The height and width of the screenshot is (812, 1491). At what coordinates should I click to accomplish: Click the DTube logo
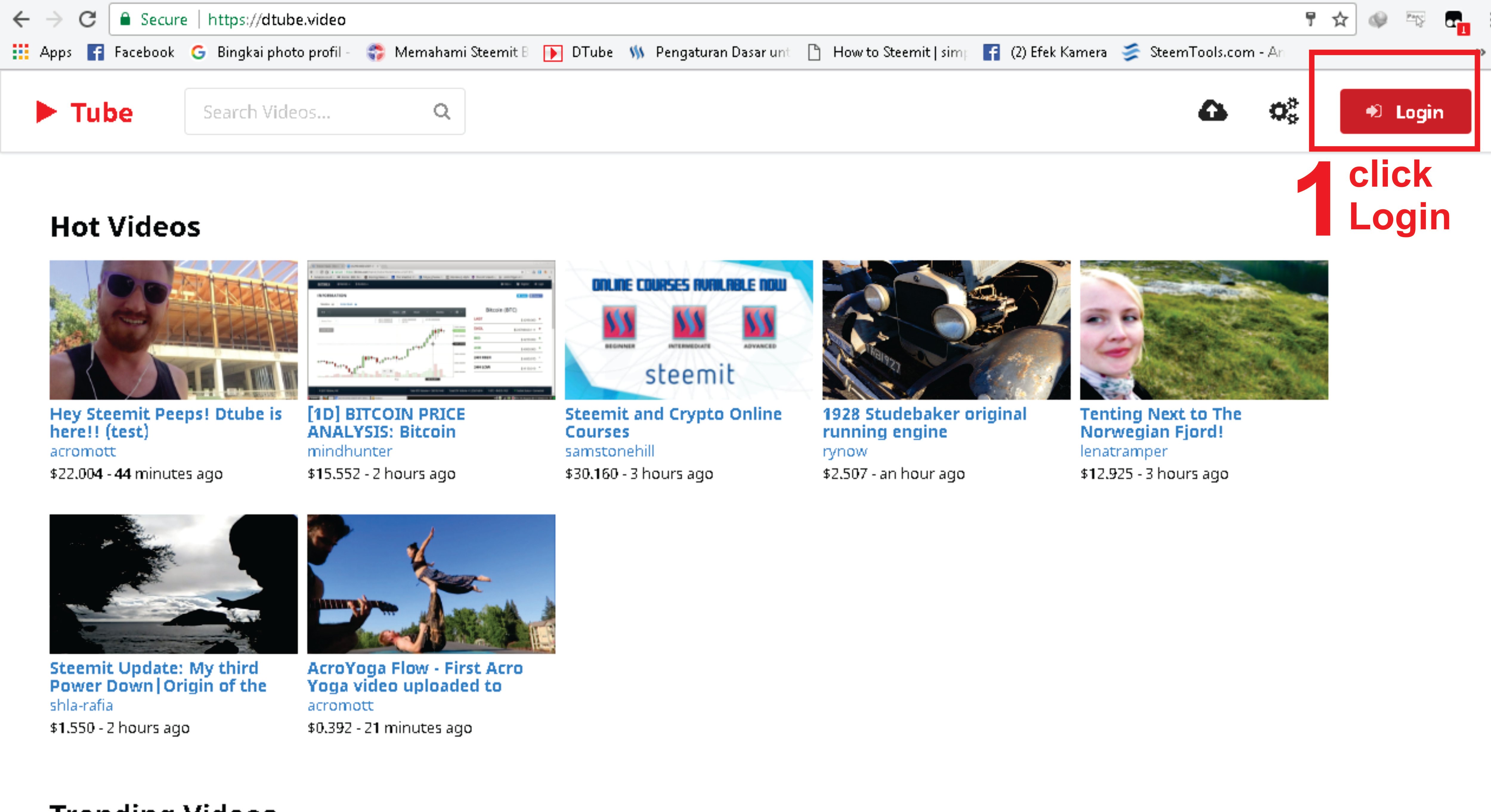click(84, 112)
